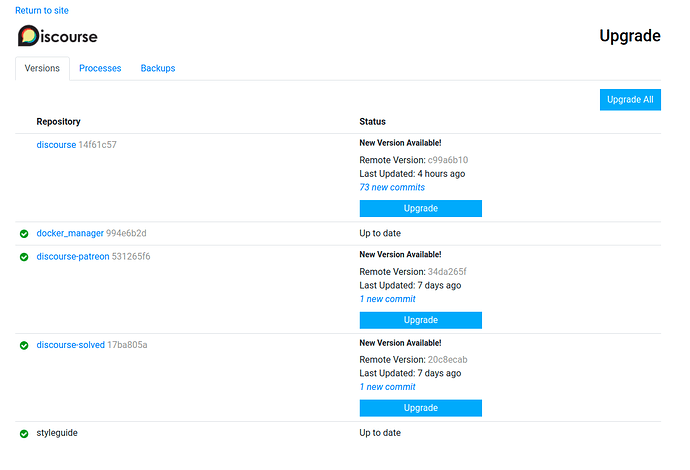Open the docker_manager repository link
Screen dimensions: 690x470
tap(70, 233)
